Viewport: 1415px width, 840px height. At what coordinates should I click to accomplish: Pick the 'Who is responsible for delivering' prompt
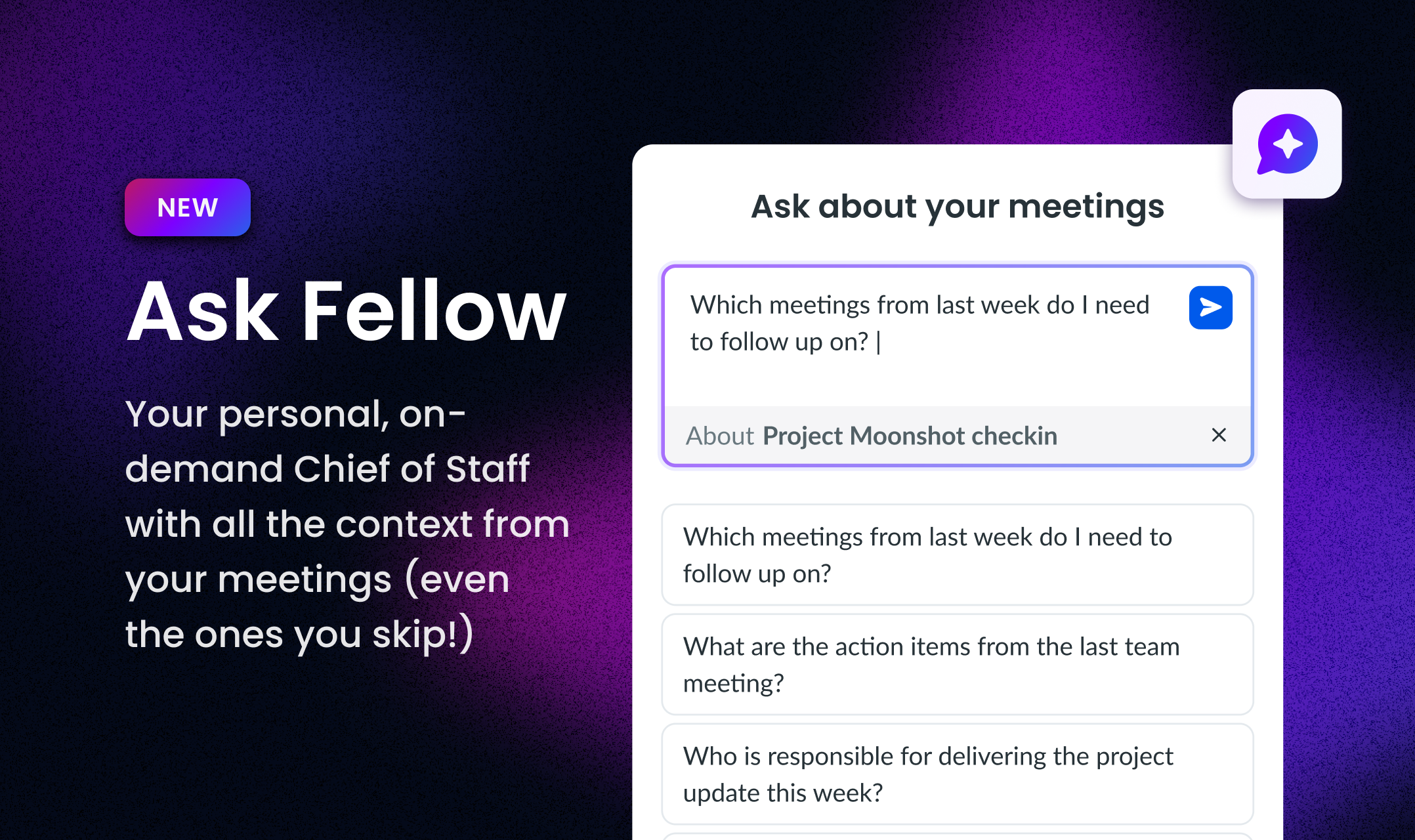[x=957, y=774]
